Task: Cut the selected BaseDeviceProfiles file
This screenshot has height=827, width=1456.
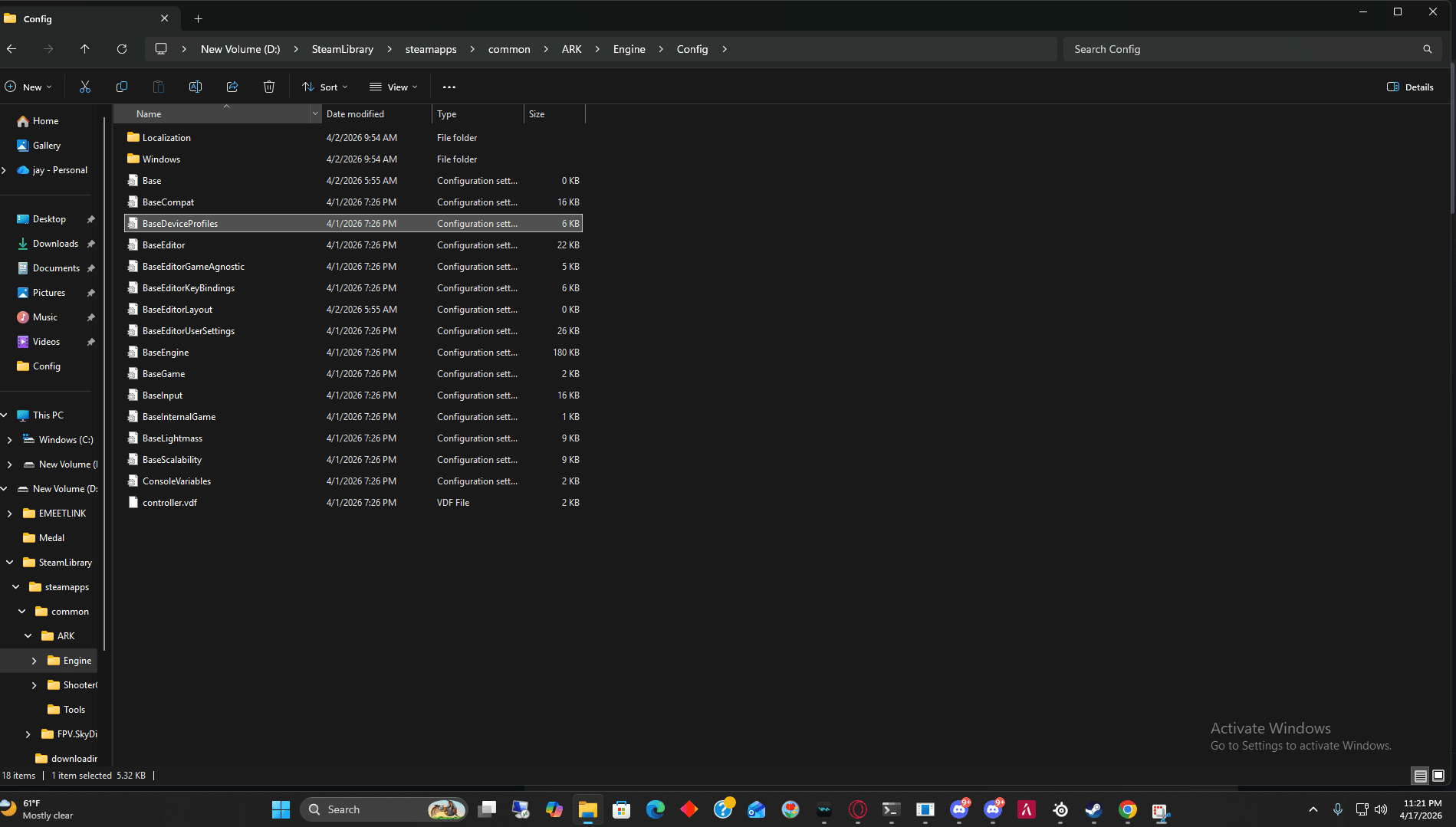Action: point(85,87)
